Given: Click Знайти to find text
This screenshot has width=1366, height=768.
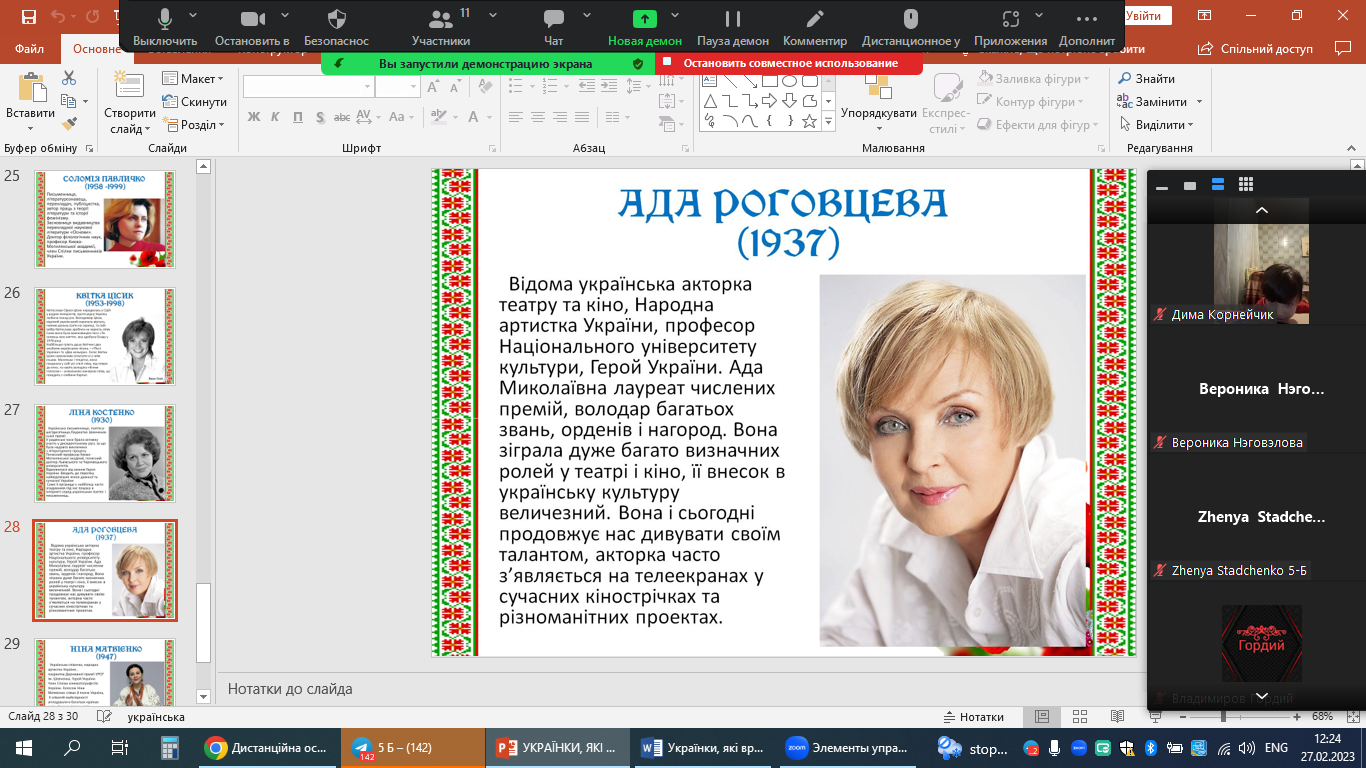Looking at the screenshot, I should [x=1146, y=79].
